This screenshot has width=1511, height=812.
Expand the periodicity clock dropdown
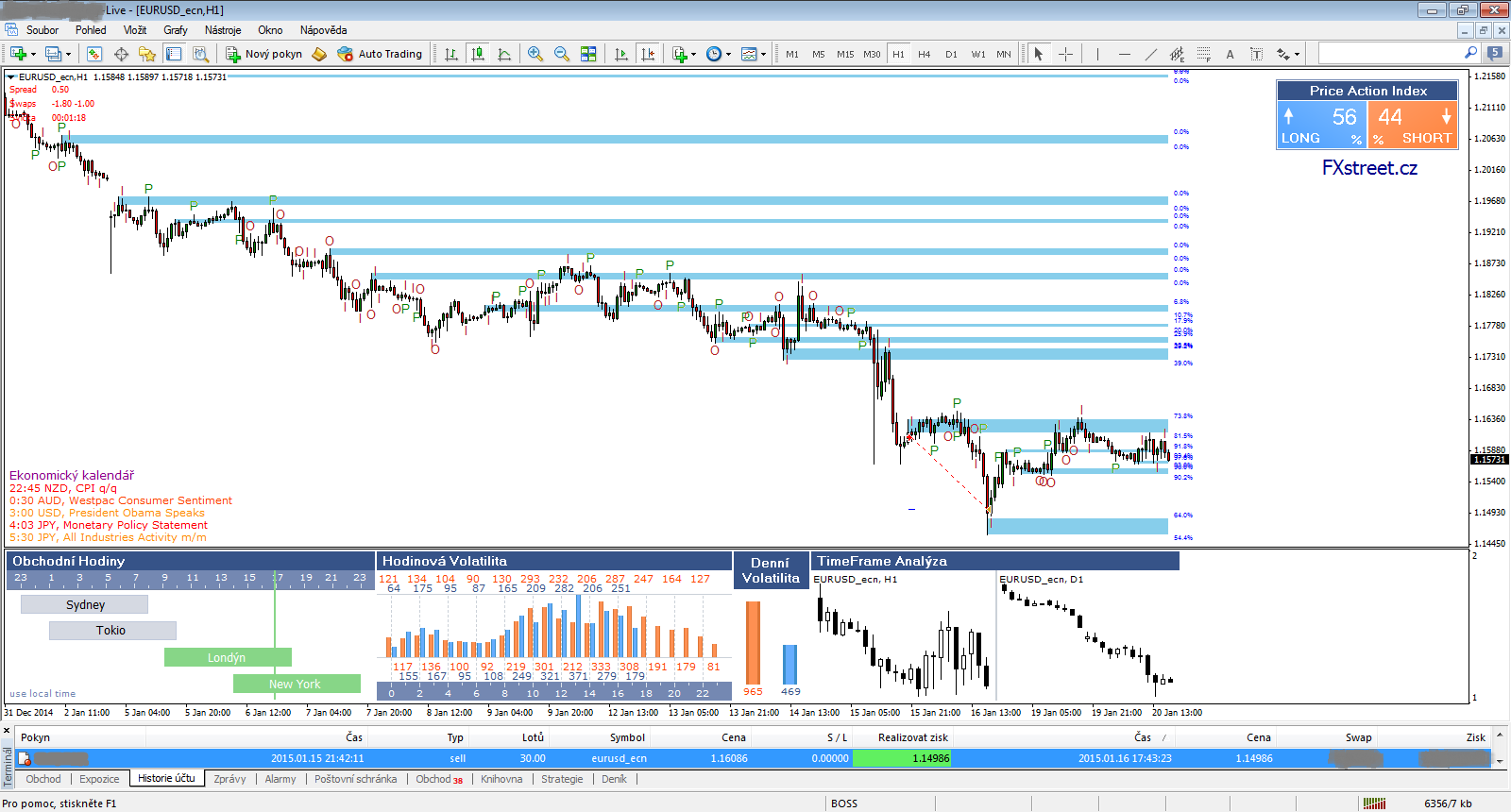click(x=728, y=54)
